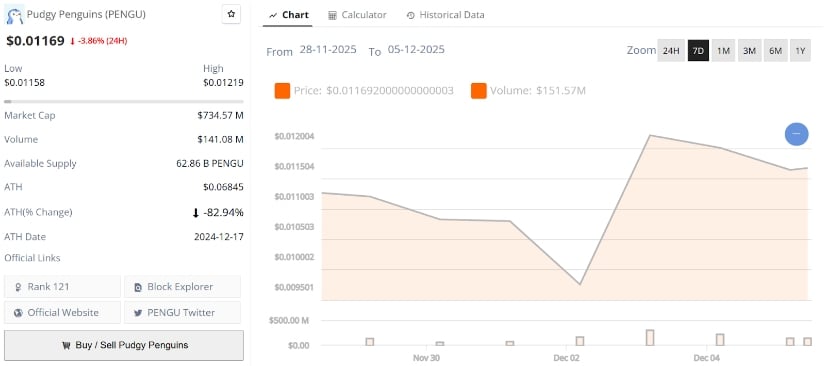Switch to the Chart tab
The width and height of the screenshot is (825, 366).
(288, 15)
